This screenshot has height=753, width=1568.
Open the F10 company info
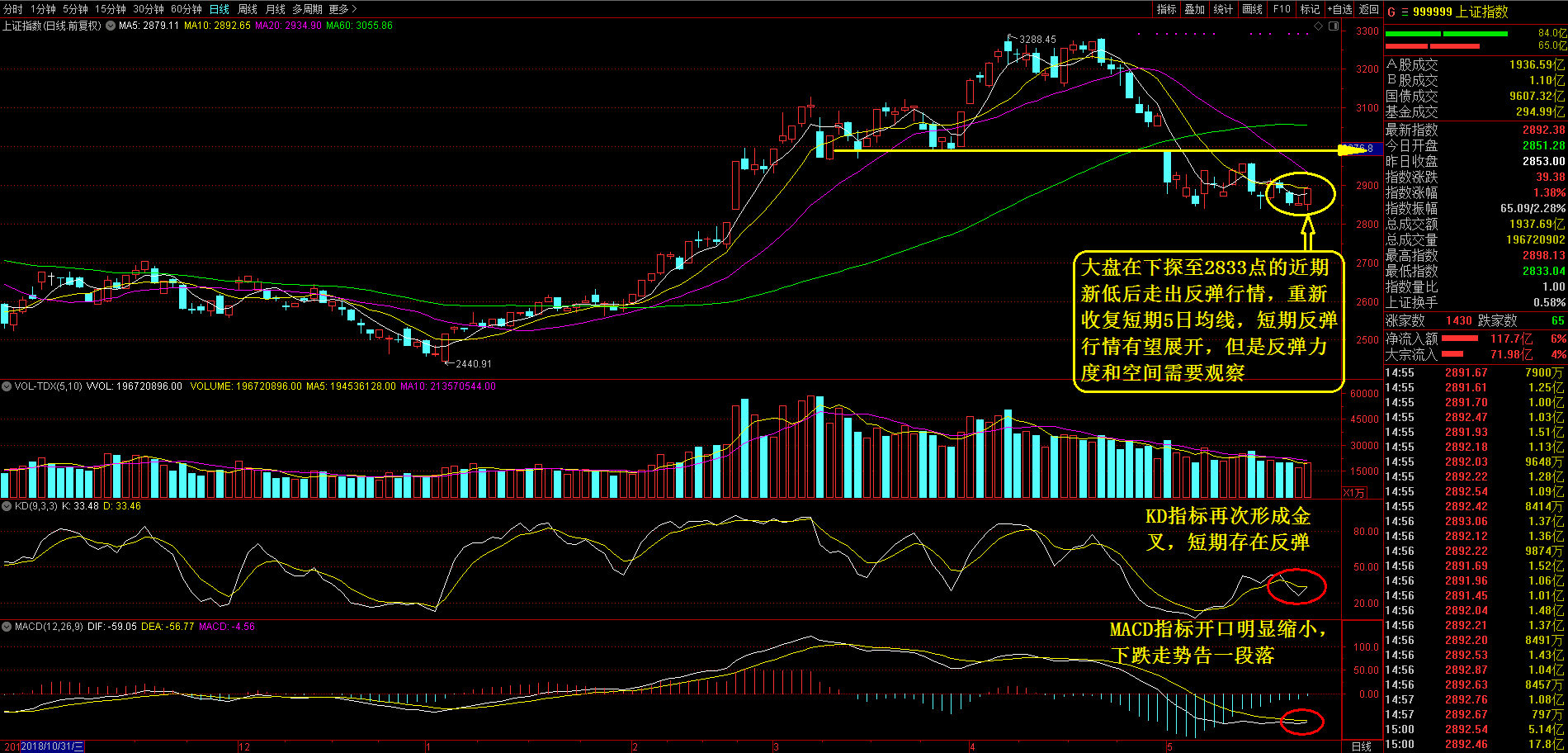(x=1282, y=9)
